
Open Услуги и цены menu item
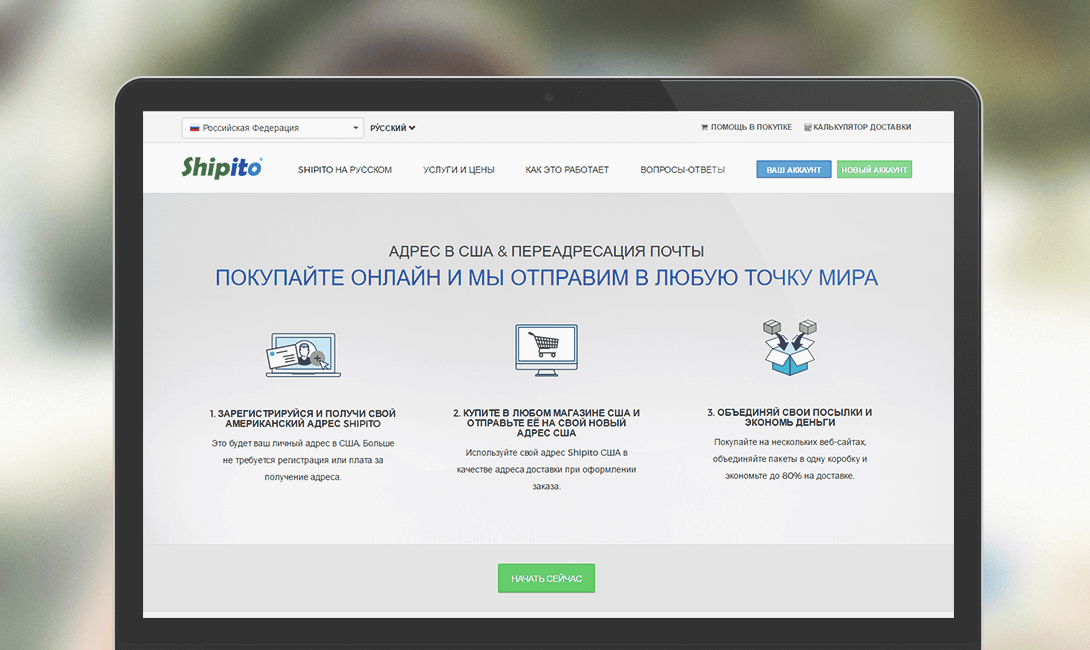pos(459,170)
